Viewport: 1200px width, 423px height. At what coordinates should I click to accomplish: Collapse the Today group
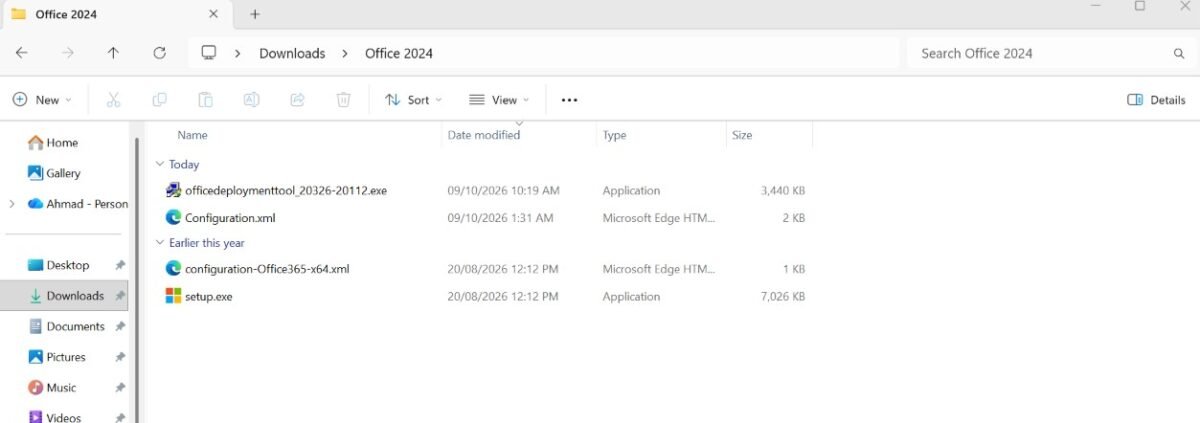tap(160, 164)
